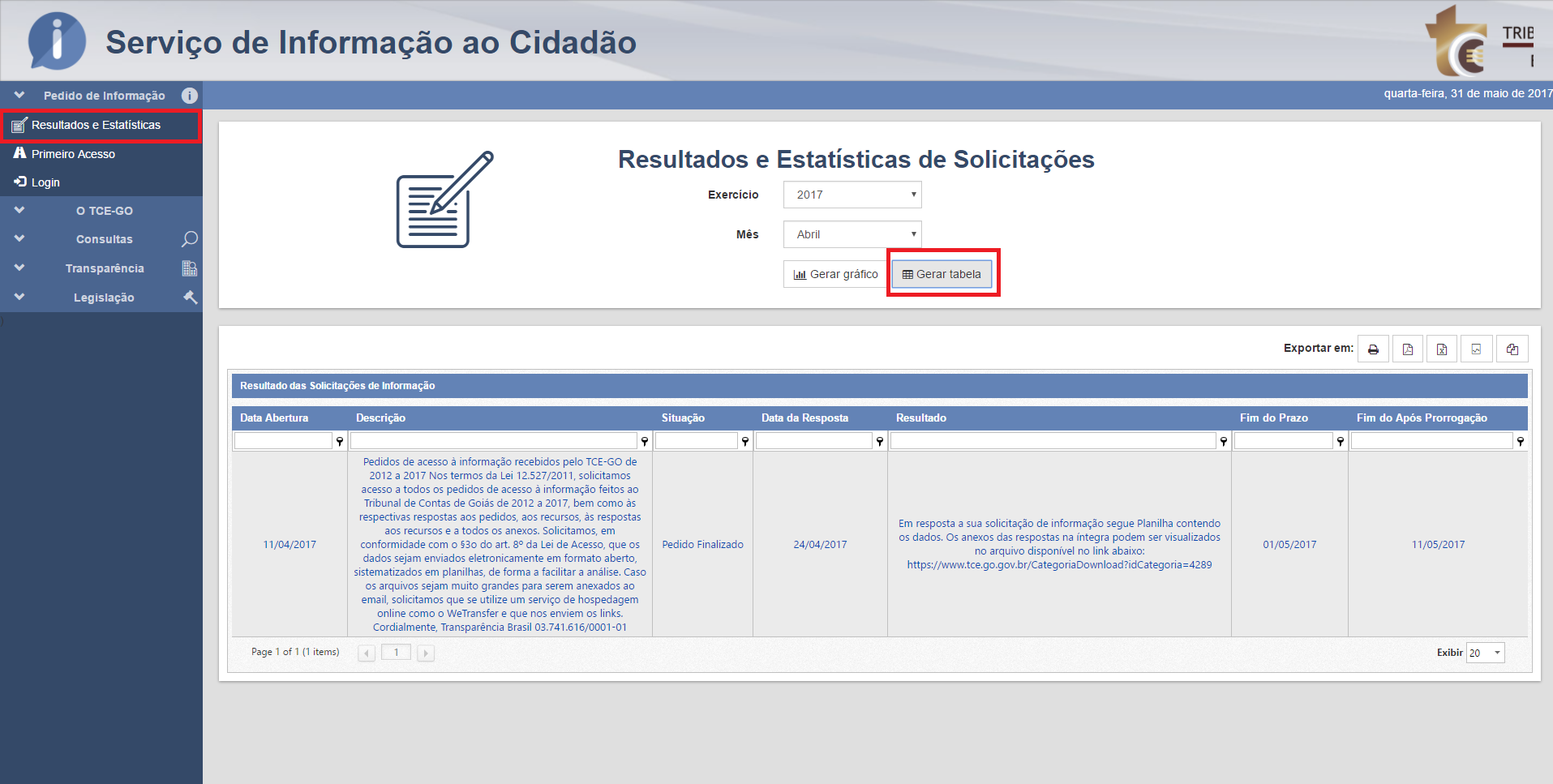Click the copy export icon

[1512, 349]
